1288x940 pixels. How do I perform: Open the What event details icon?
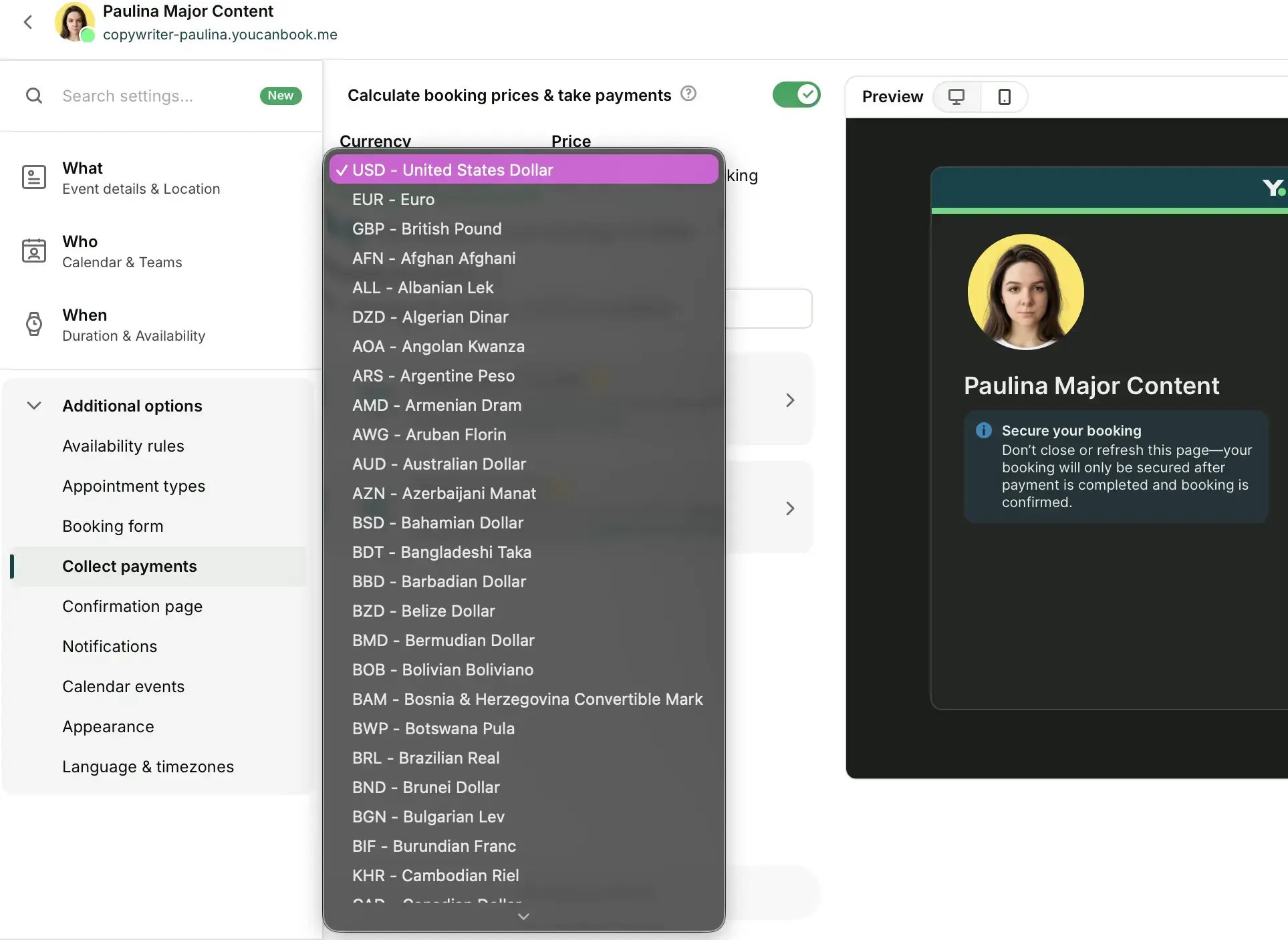pyautogui.click(x=34, y=178)
